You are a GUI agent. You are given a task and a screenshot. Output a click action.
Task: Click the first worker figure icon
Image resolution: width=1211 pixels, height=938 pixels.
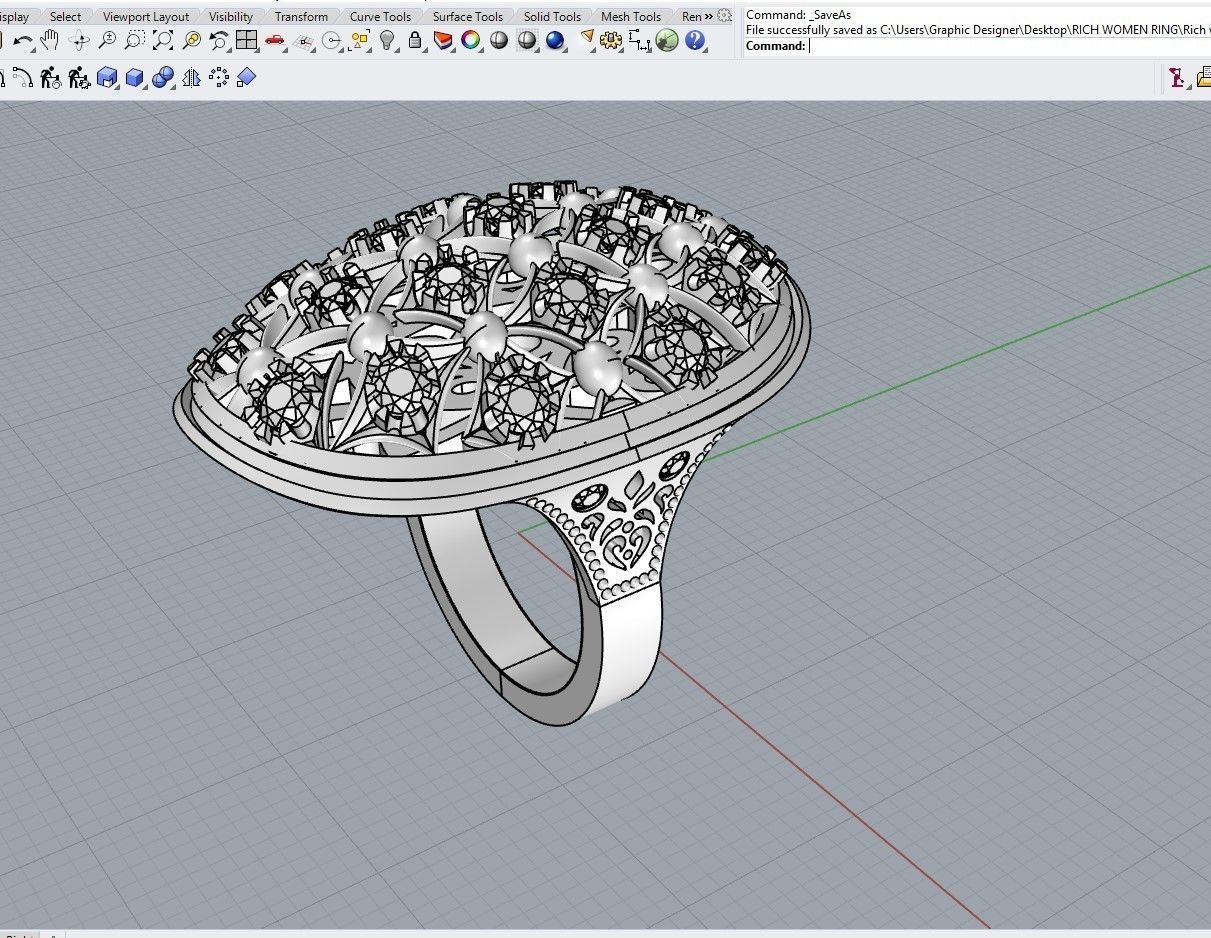coord(50,78)
